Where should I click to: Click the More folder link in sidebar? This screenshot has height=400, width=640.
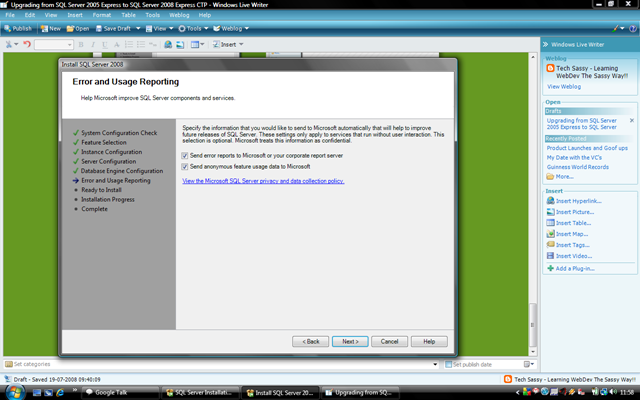560,176
